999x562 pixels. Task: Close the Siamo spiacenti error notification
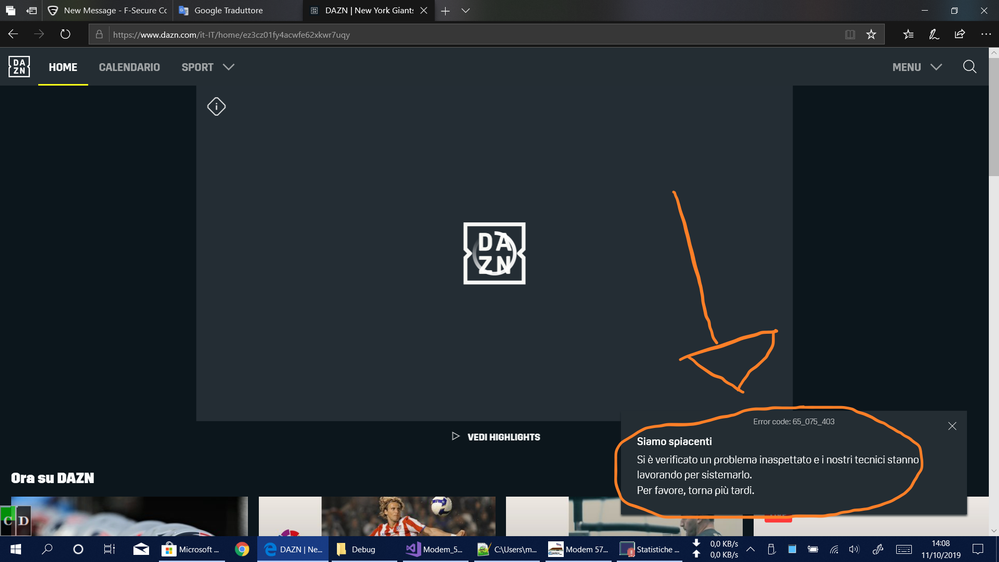tap(952, 426)
